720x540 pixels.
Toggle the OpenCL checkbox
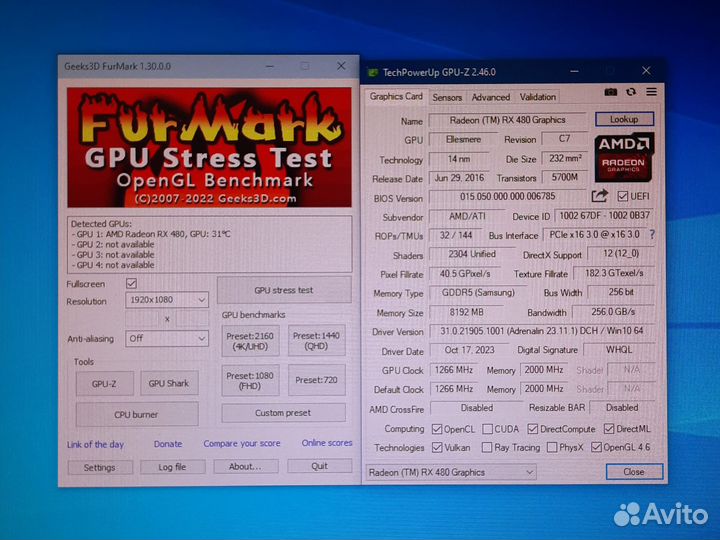point(437,429)
